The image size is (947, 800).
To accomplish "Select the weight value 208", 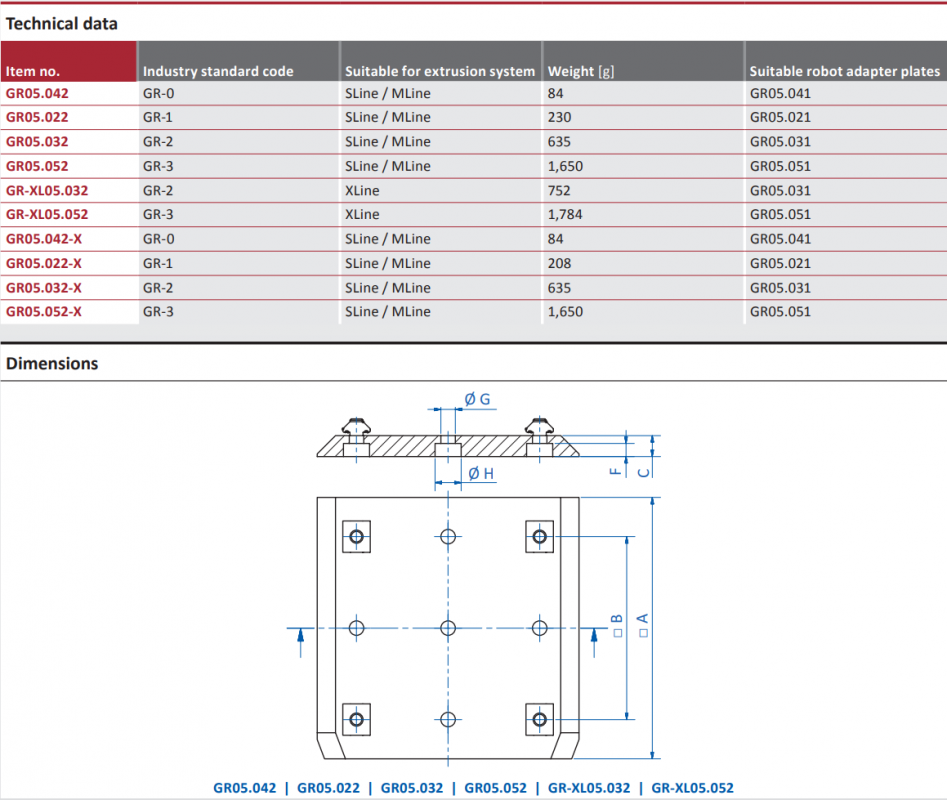I will pos(559,263).
